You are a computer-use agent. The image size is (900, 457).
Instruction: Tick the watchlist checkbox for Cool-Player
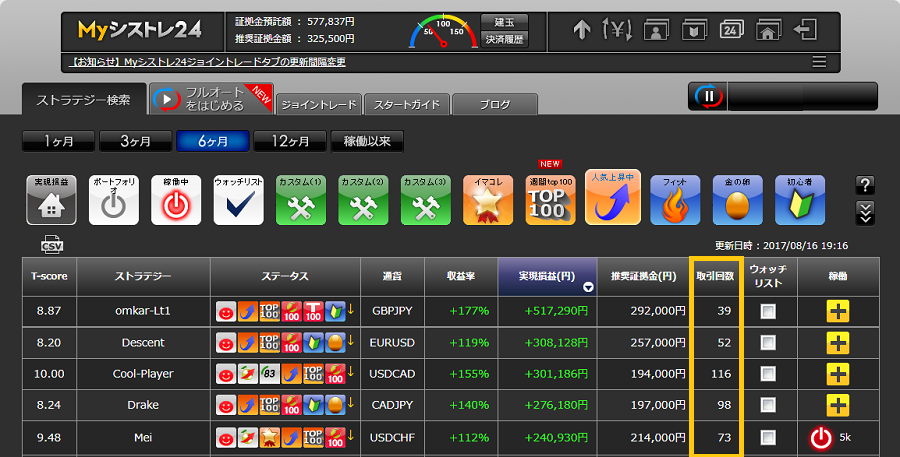(768, 373)
